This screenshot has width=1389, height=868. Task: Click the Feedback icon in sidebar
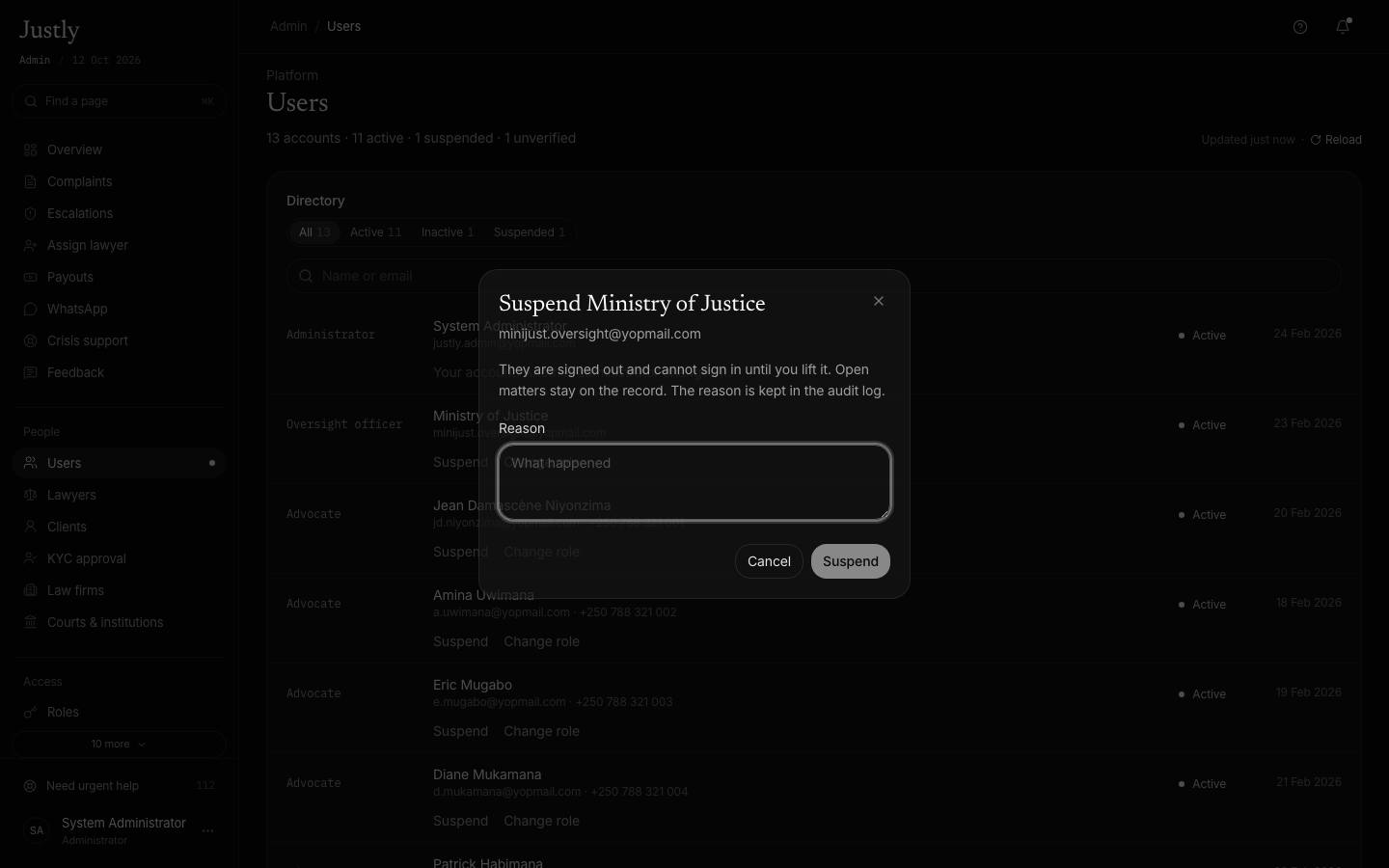[x=31, y=372]
